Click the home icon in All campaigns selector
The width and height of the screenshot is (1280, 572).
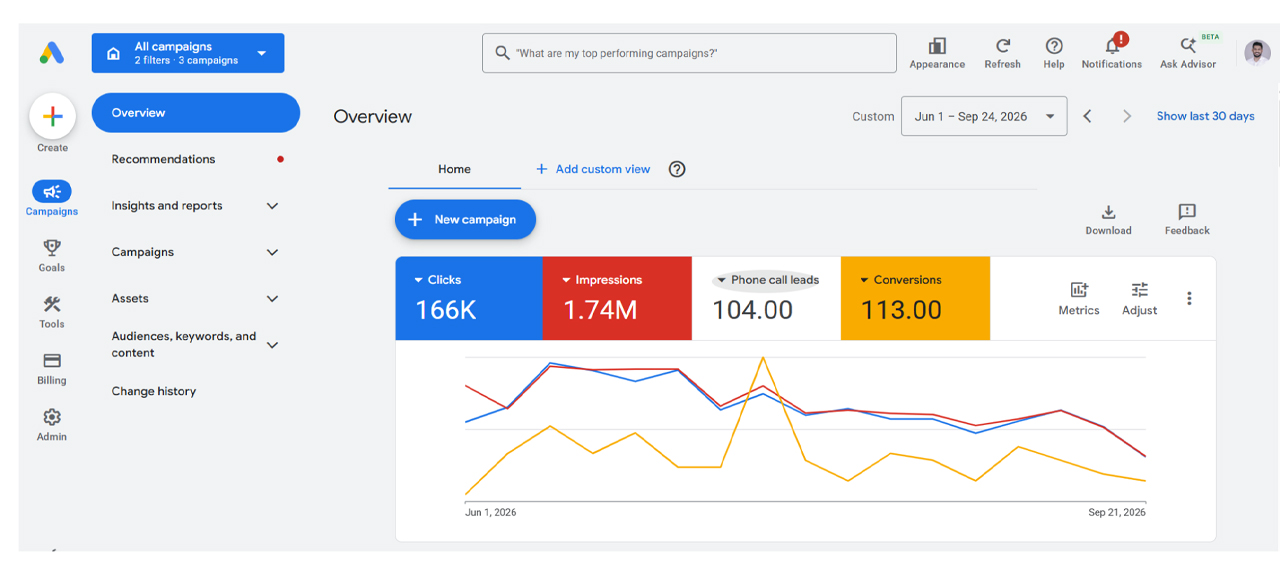click(113, 53)
